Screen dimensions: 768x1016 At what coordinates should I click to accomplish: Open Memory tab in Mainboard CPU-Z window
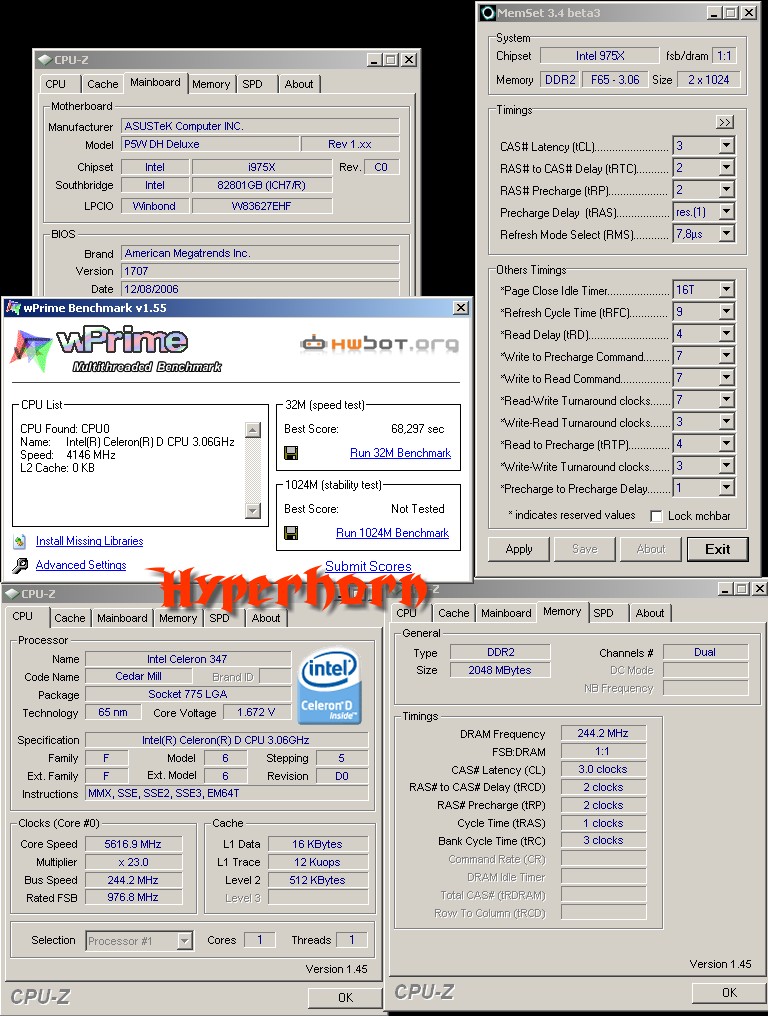211,84
